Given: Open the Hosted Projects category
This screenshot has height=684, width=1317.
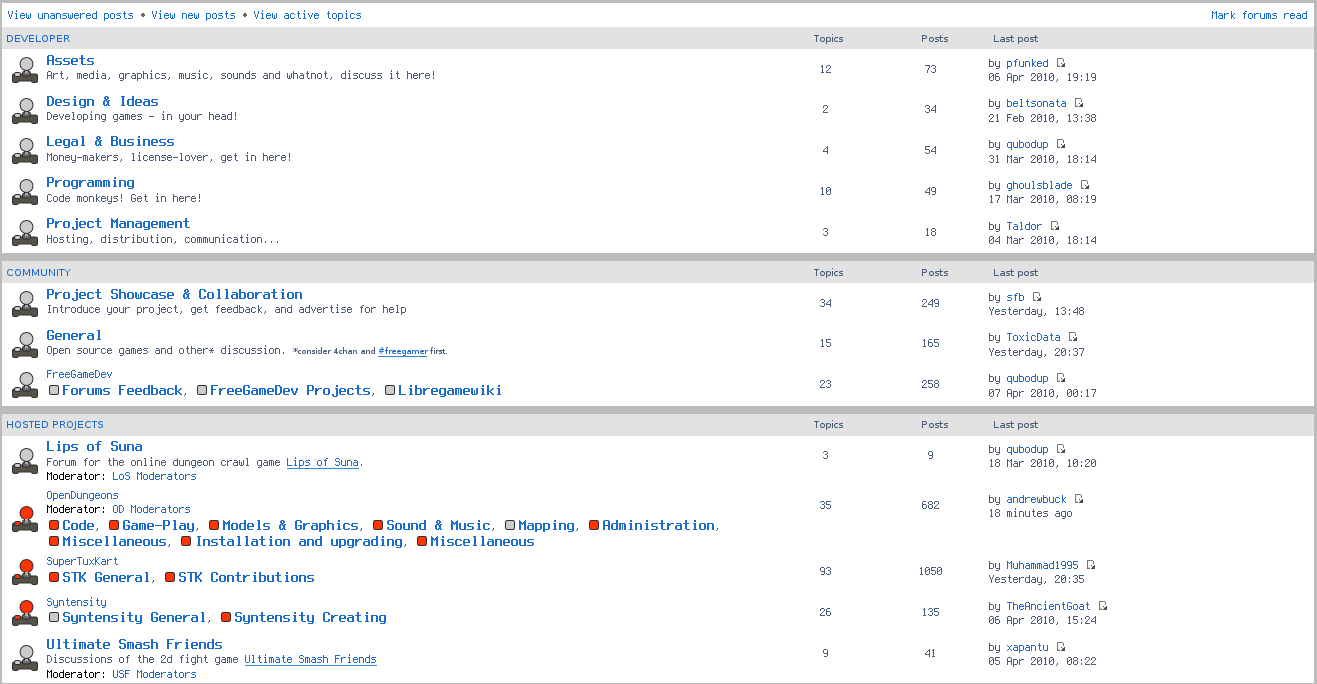Looking at the screenshot, I should pyautogui.click(x=55, y=425).
